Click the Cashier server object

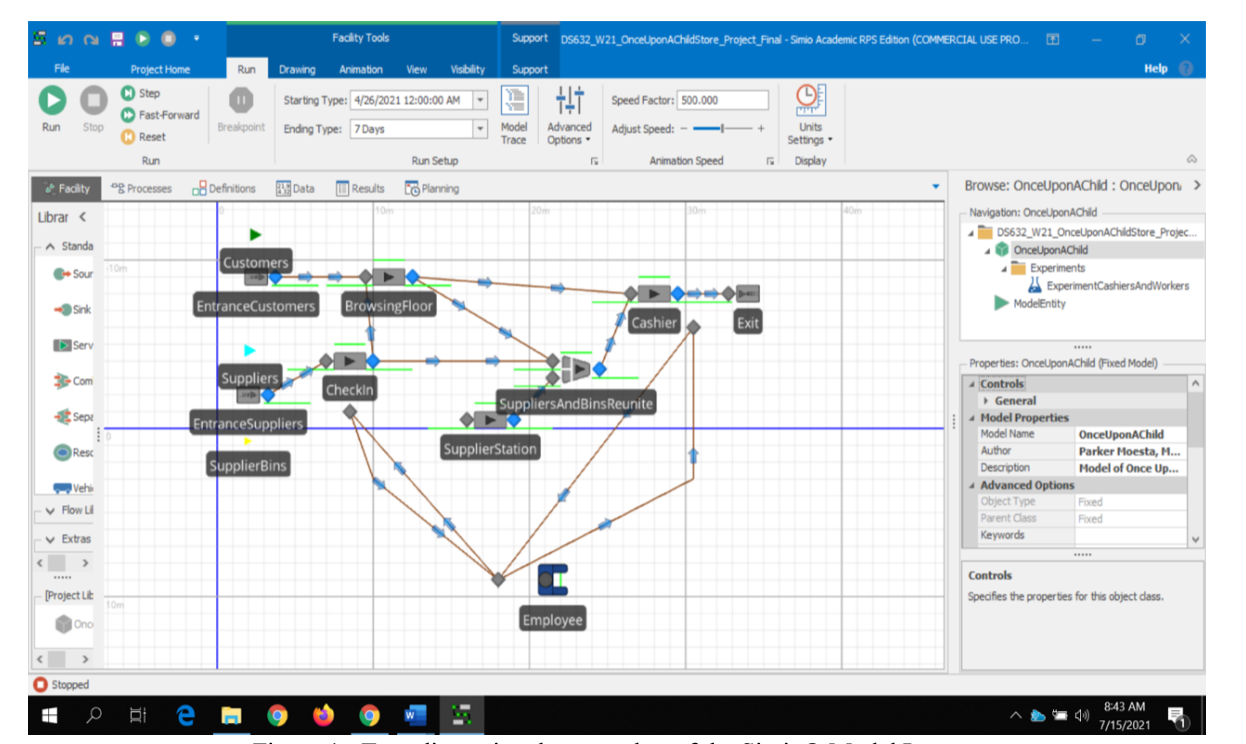point(654,294)
